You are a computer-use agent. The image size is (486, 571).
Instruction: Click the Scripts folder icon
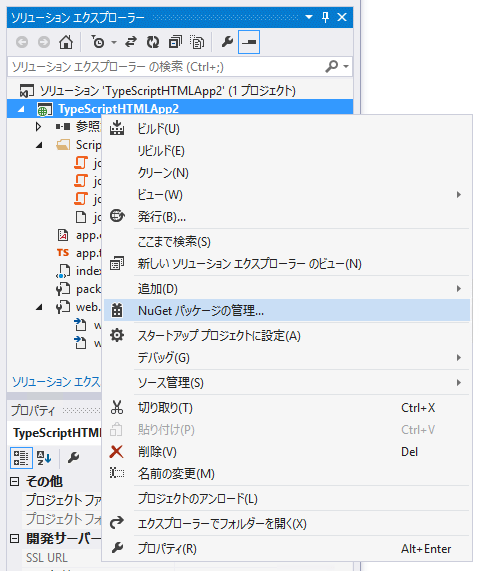click(63, 145)
